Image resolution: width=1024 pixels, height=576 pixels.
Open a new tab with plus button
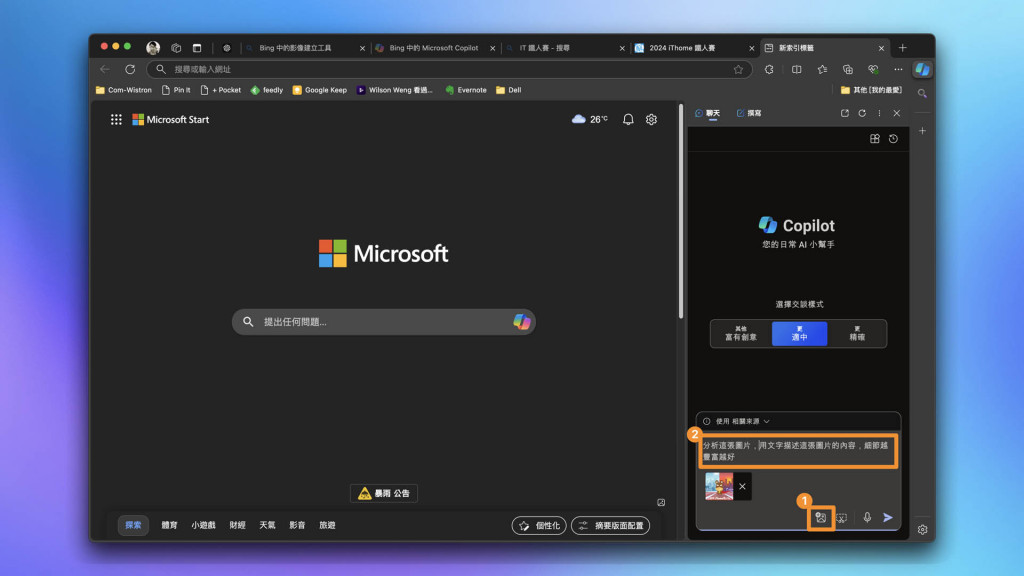tap(903, 48)
